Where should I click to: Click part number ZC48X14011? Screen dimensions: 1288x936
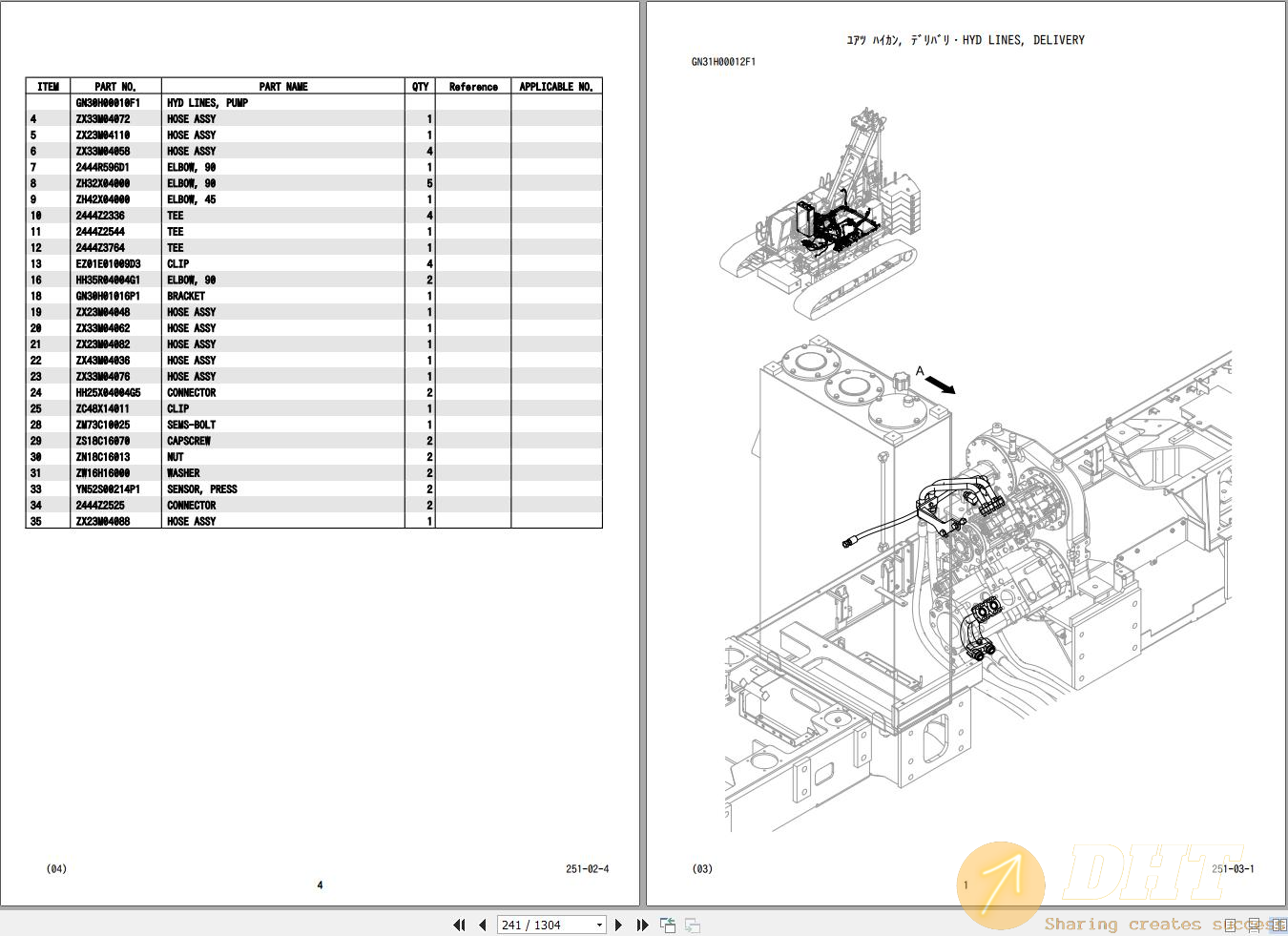pyautogui.click(x=103, y=409)
